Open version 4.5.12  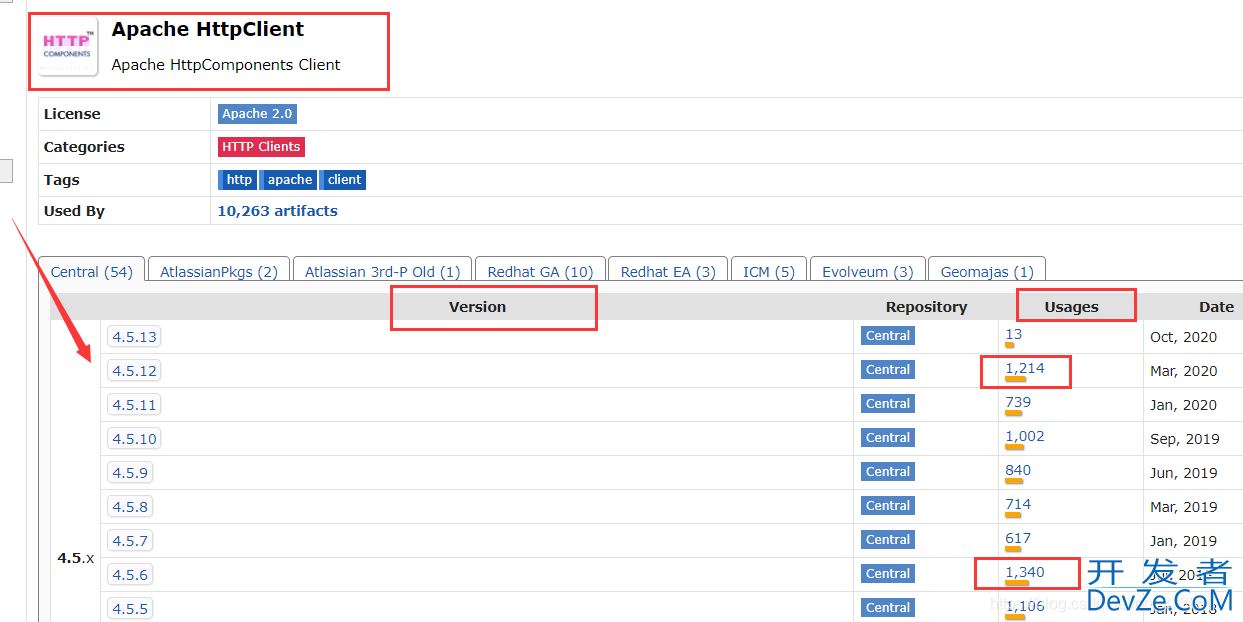point(134,371)
